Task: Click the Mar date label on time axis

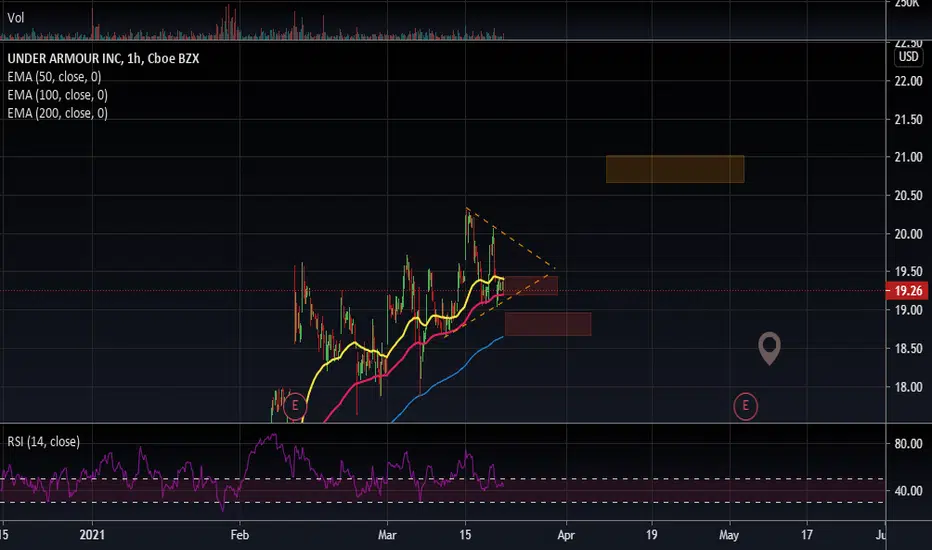Action: click(x=387, y=535)
